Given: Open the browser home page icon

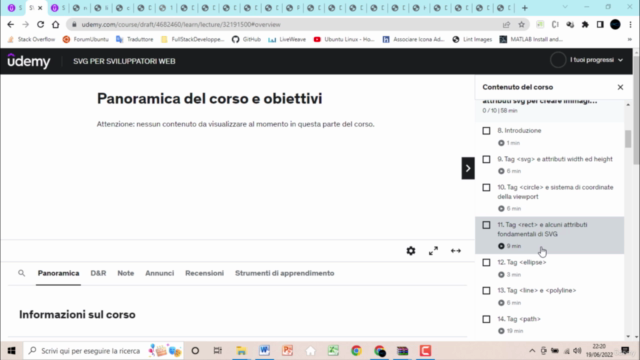Looking at the screenshot, I should tap(56, 24).
